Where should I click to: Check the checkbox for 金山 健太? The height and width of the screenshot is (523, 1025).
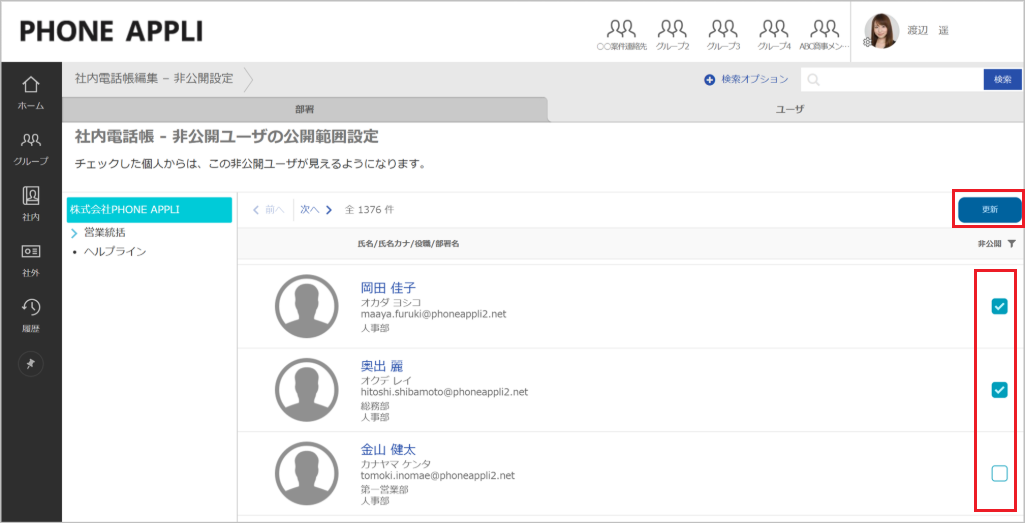[x=999, y=473]
